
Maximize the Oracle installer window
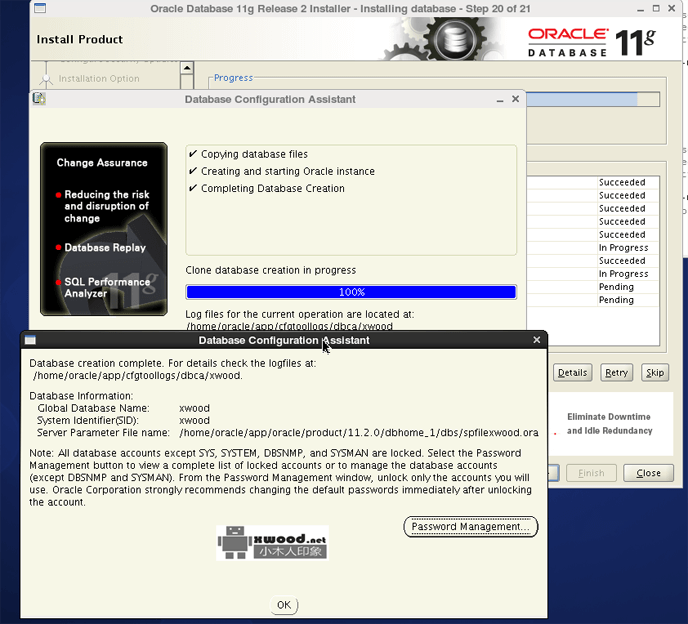coord(657,9)
